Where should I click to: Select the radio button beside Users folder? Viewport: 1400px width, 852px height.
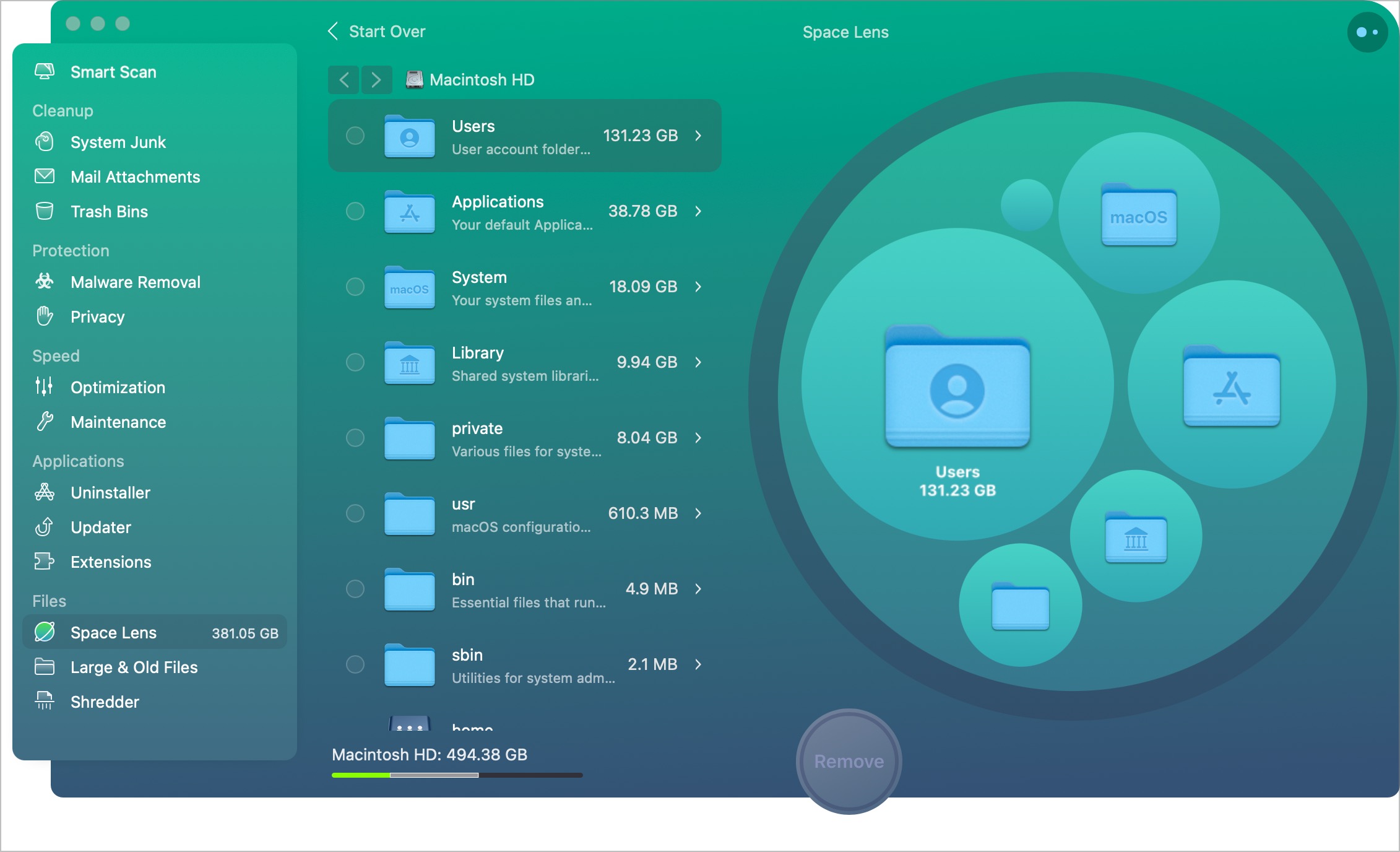[355, 136]
